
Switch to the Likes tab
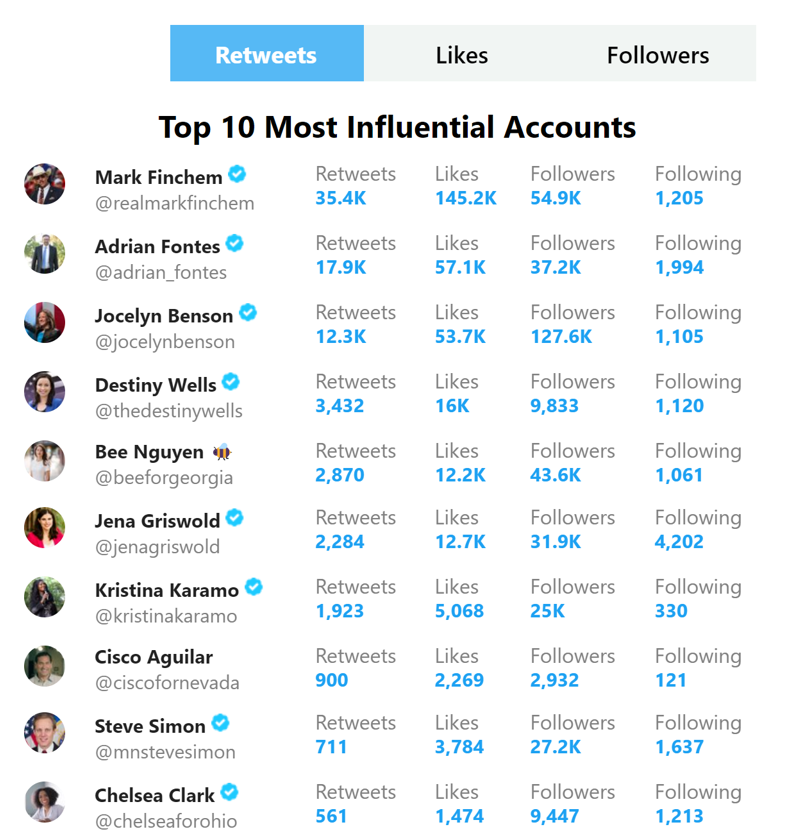pos(461,54)
